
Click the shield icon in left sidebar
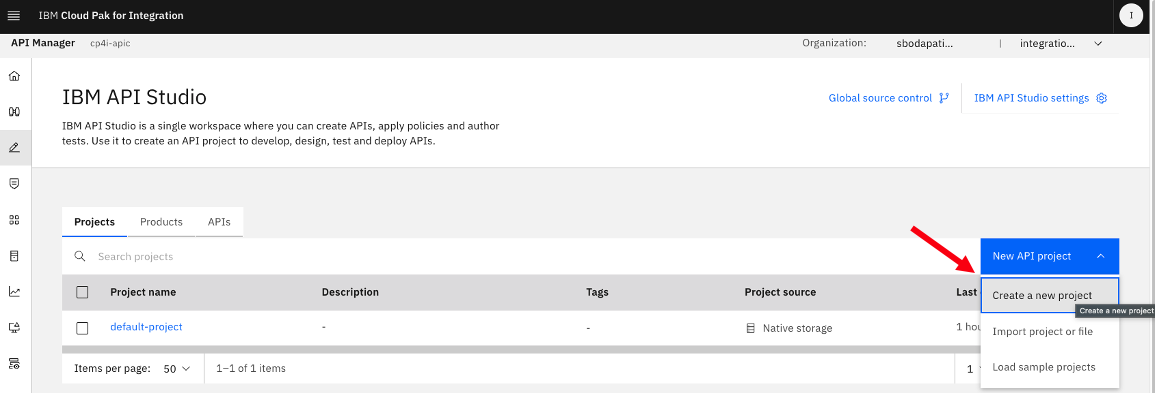pyautogui.click(x=14, y=183)
